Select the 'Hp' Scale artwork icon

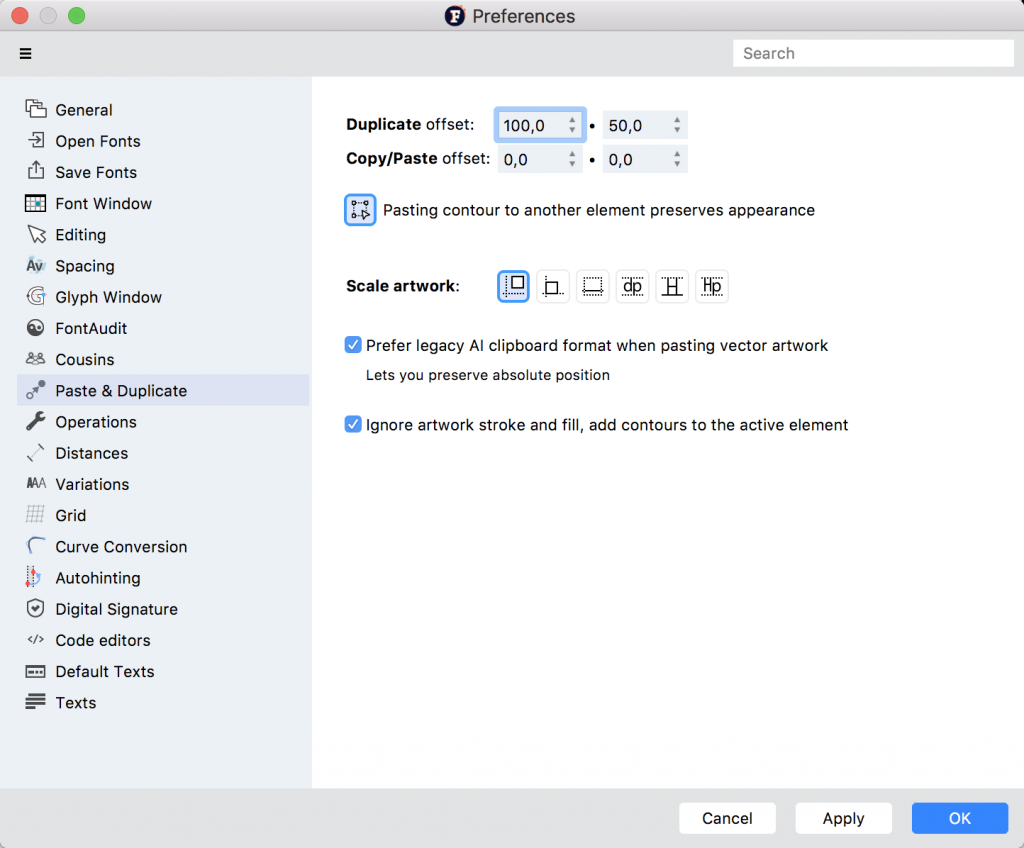[x=712, y=286]
